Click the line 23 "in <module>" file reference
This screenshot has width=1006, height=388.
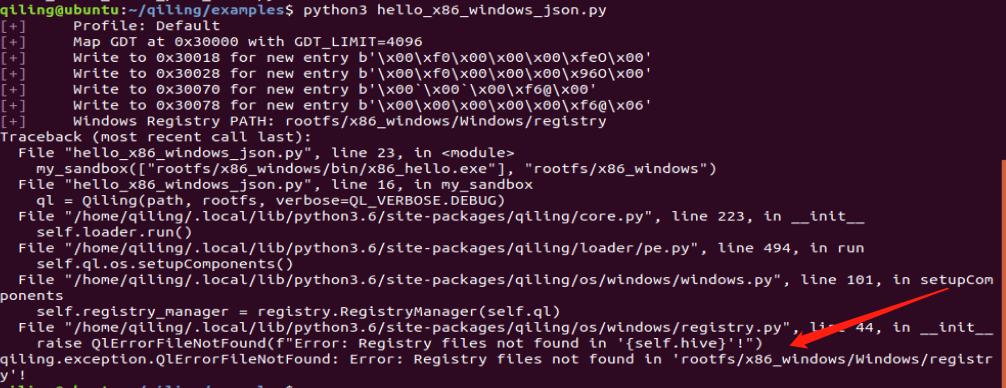click(266, 153)
